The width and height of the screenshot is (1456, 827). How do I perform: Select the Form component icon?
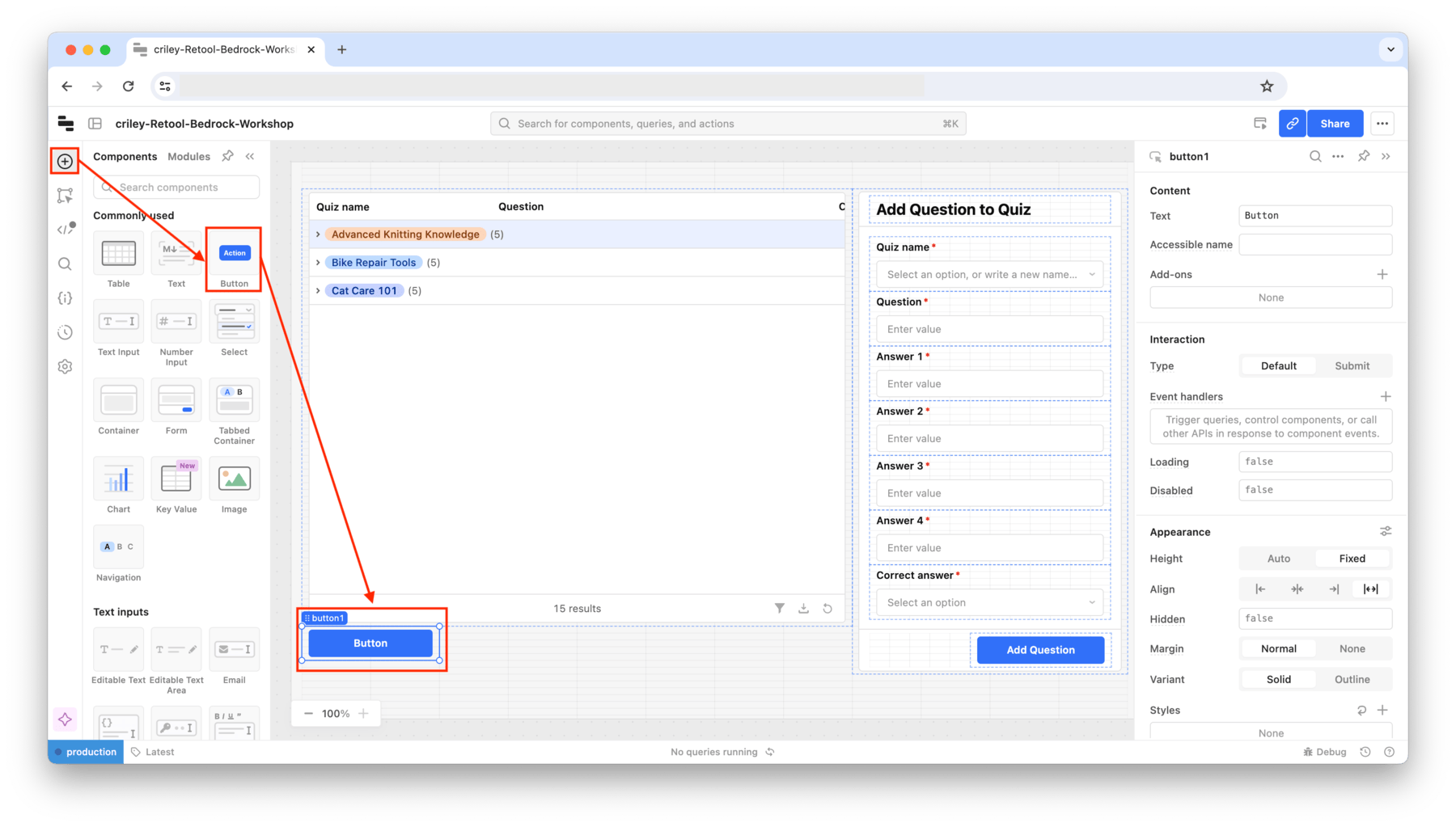[176, 401]
